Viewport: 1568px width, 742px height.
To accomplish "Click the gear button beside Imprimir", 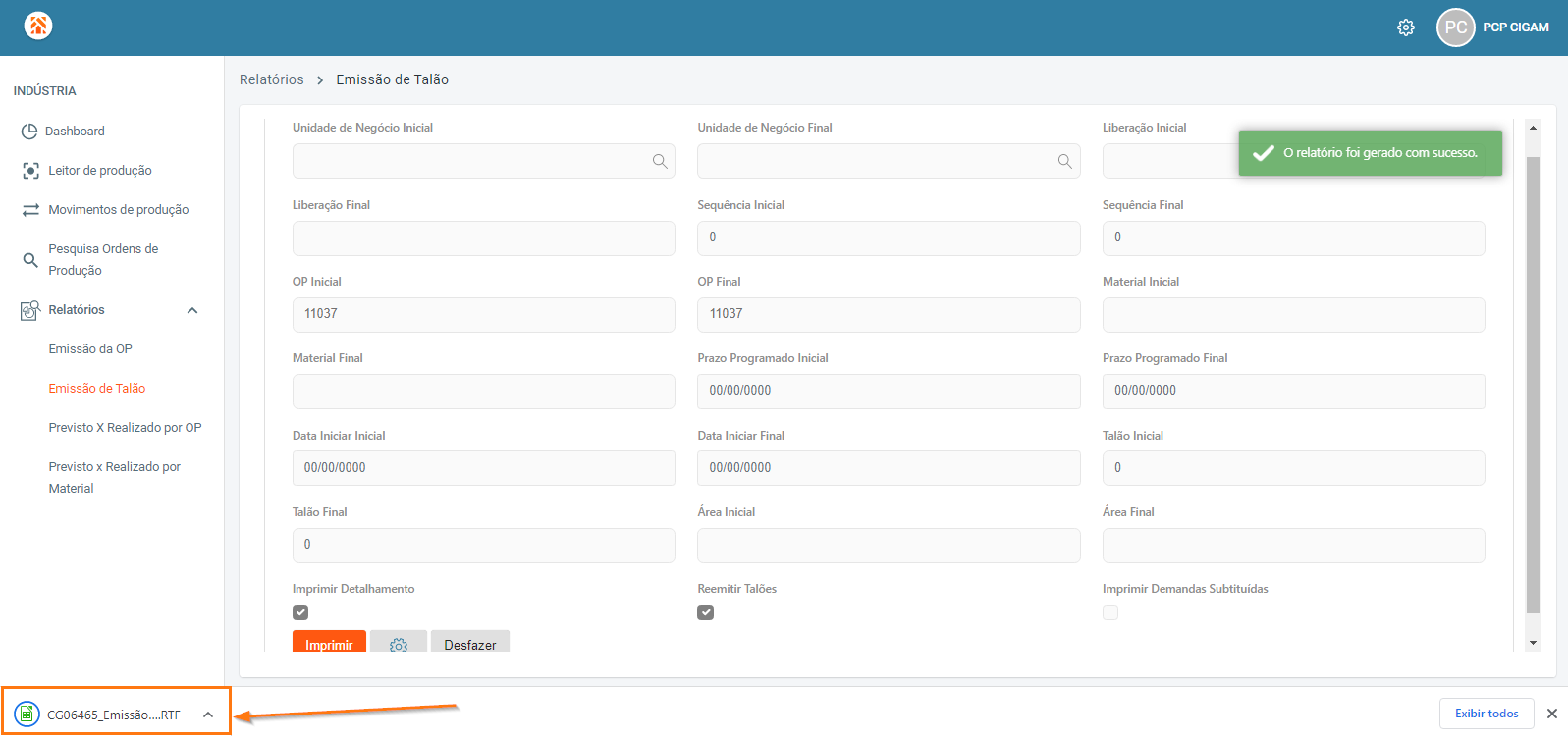I will (399, 642).
